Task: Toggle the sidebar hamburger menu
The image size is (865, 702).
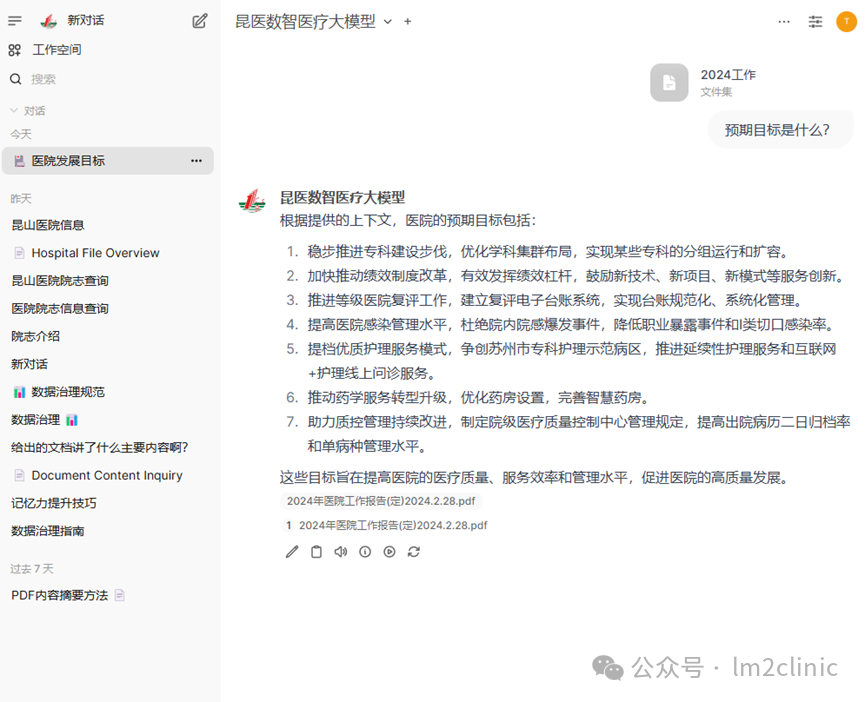Action: [x=15, y=21]
